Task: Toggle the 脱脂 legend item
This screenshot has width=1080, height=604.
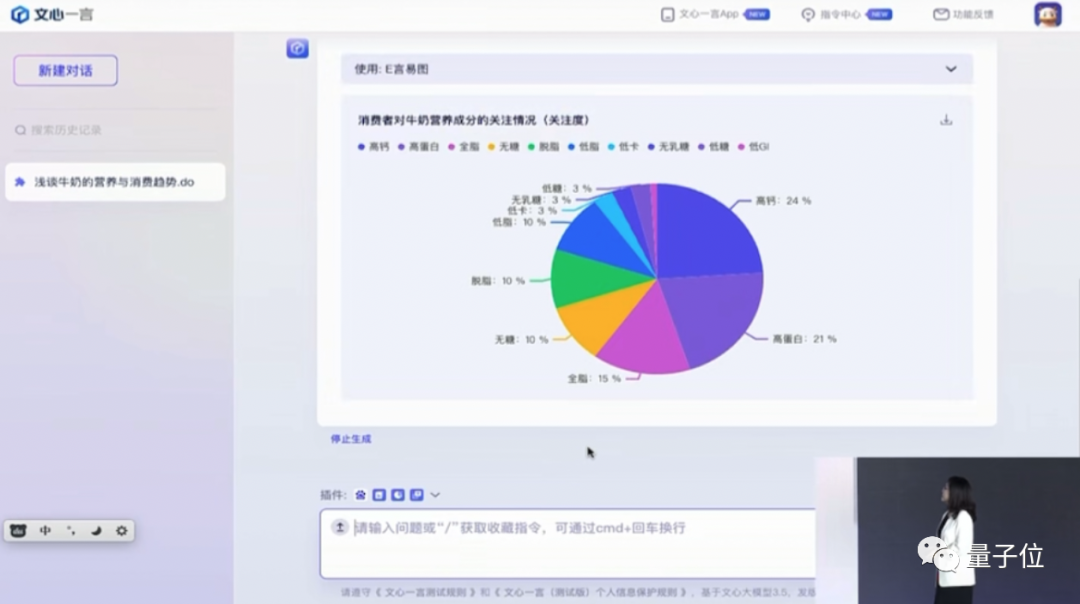Action: click(x=543, y=147)
